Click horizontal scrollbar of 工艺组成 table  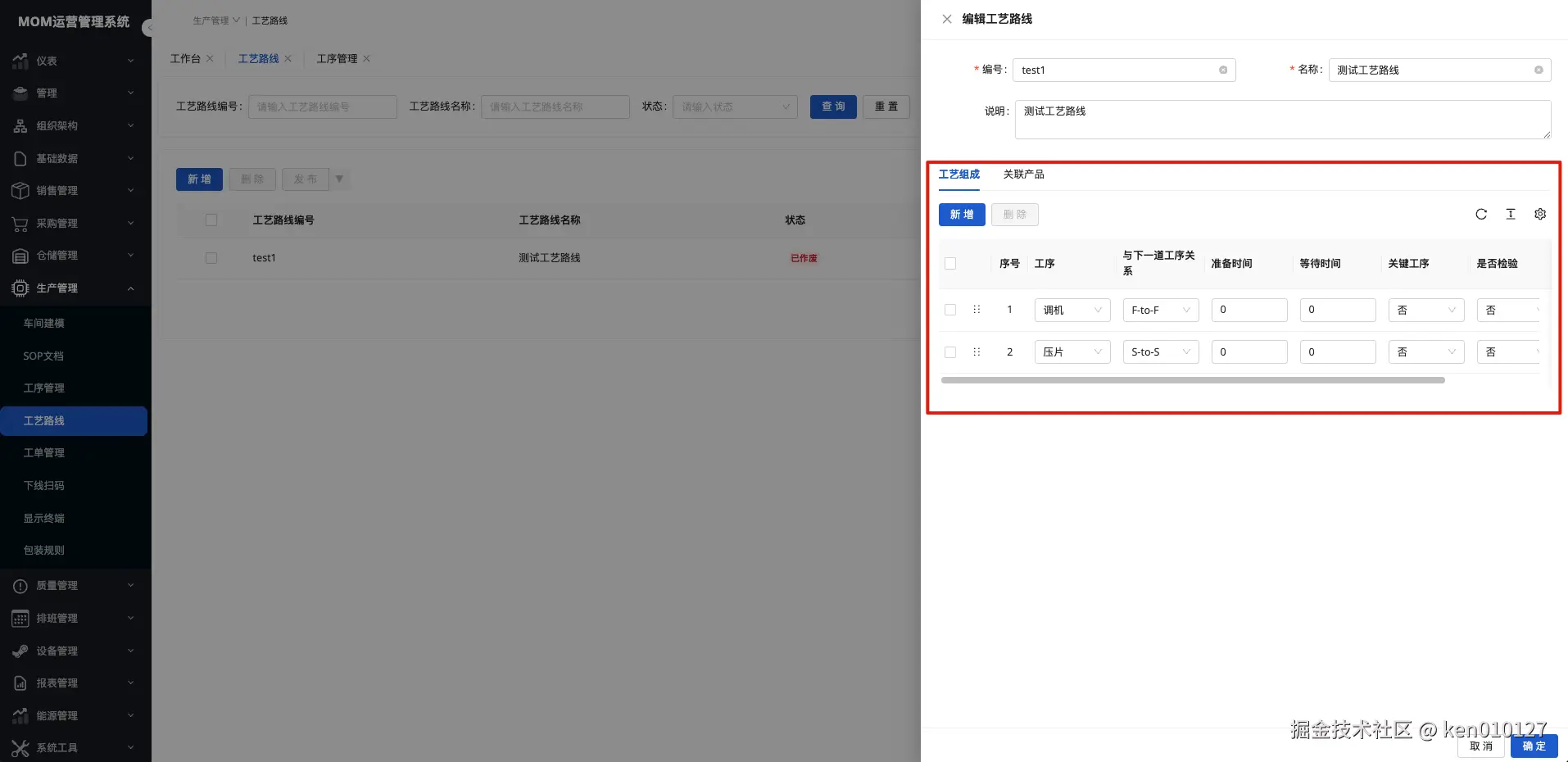click(1193, 380)
